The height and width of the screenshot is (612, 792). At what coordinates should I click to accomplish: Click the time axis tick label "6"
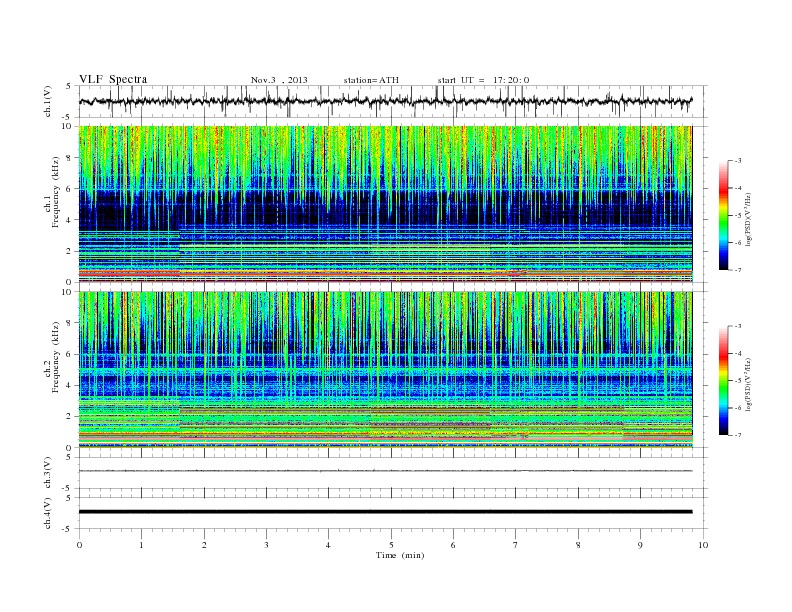(x=453, y=545)
